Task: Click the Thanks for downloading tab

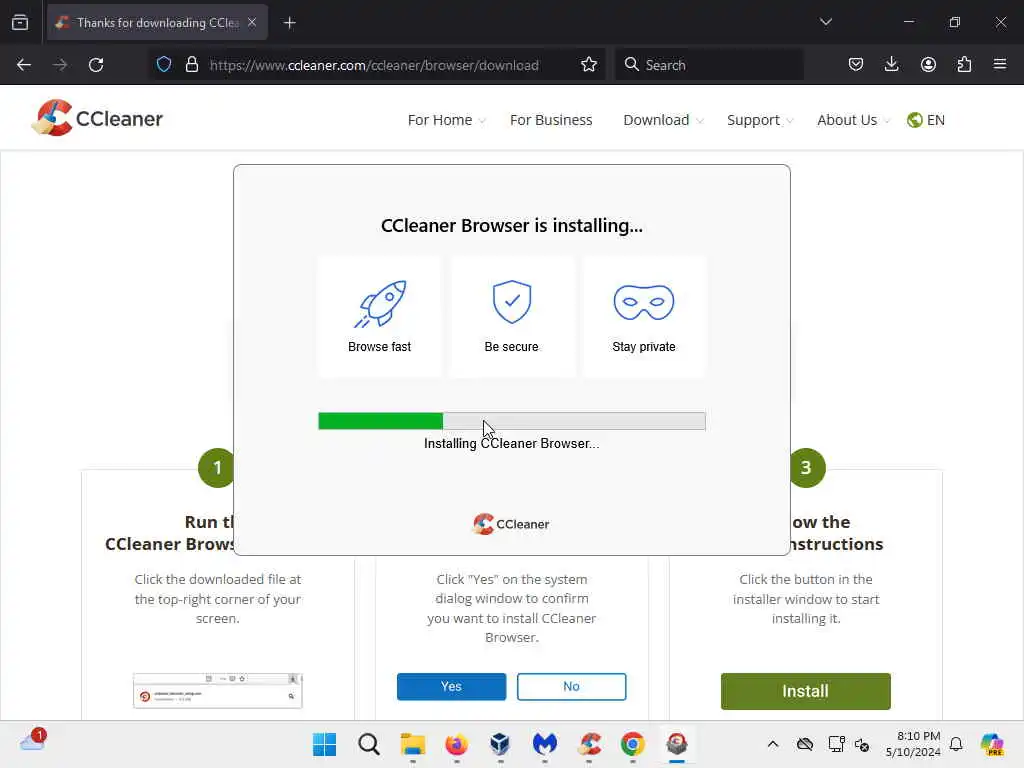Action: click(157, 22)
